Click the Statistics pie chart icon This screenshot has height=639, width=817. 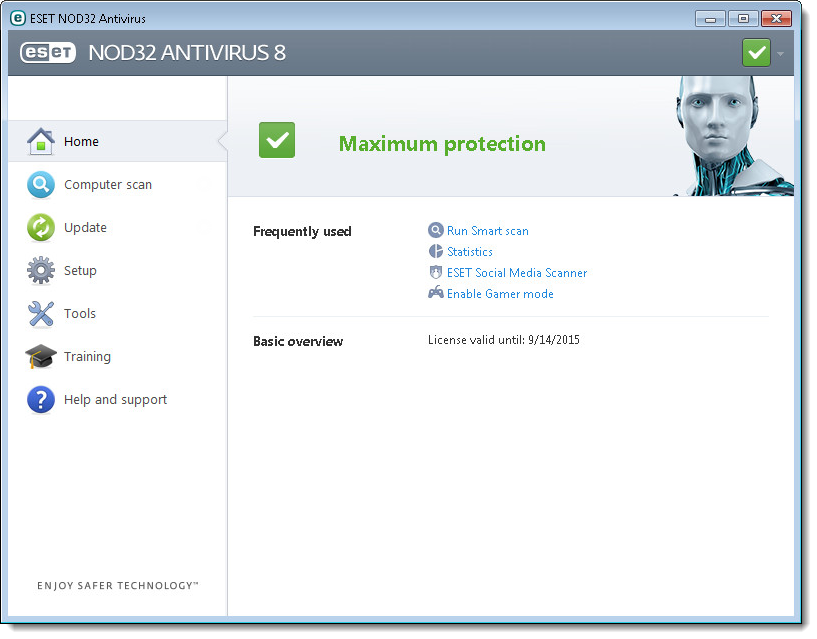pyautogui.click(x=436, y=251)
